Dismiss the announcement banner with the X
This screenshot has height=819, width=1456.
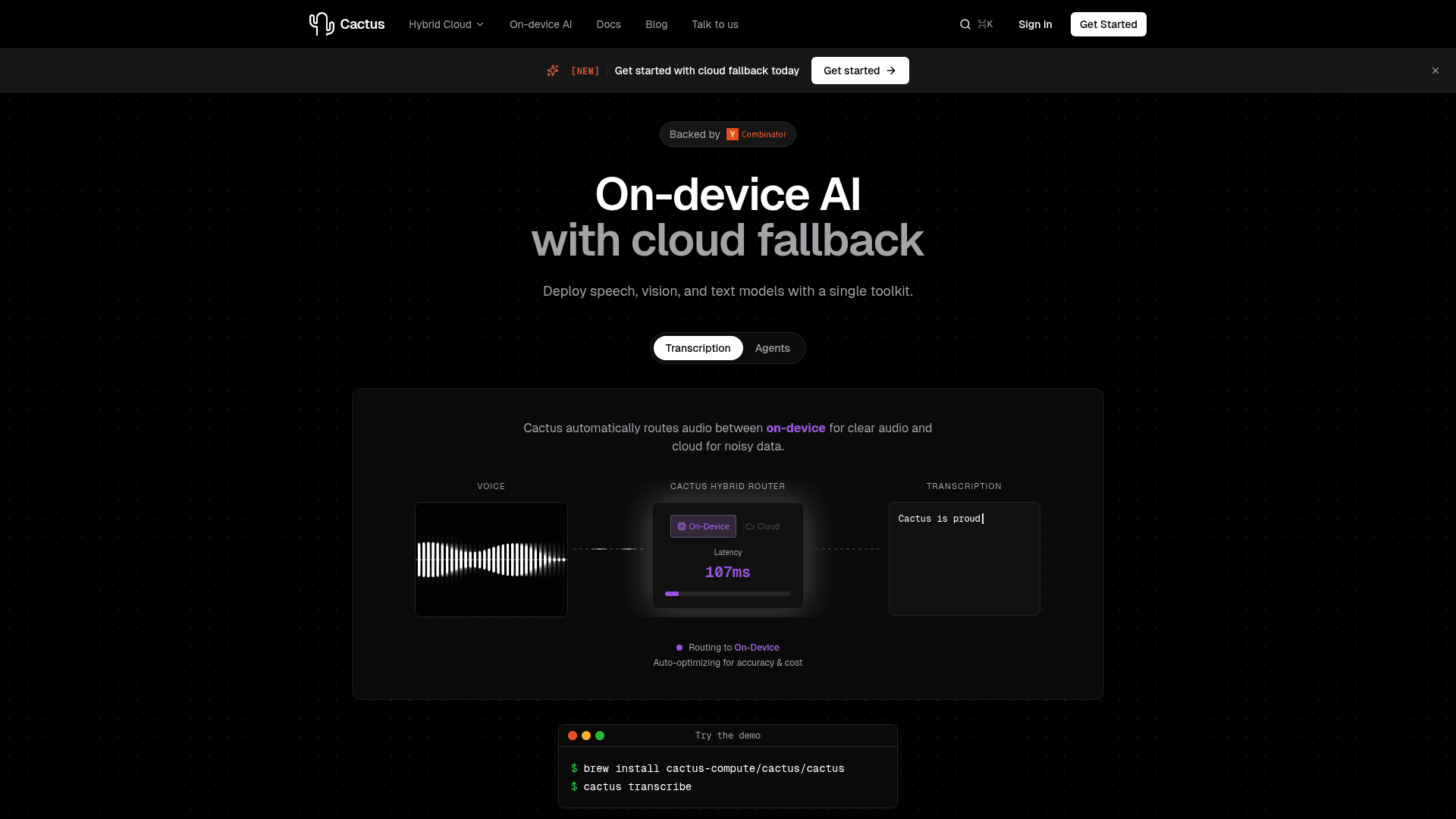click(1436, 71)
